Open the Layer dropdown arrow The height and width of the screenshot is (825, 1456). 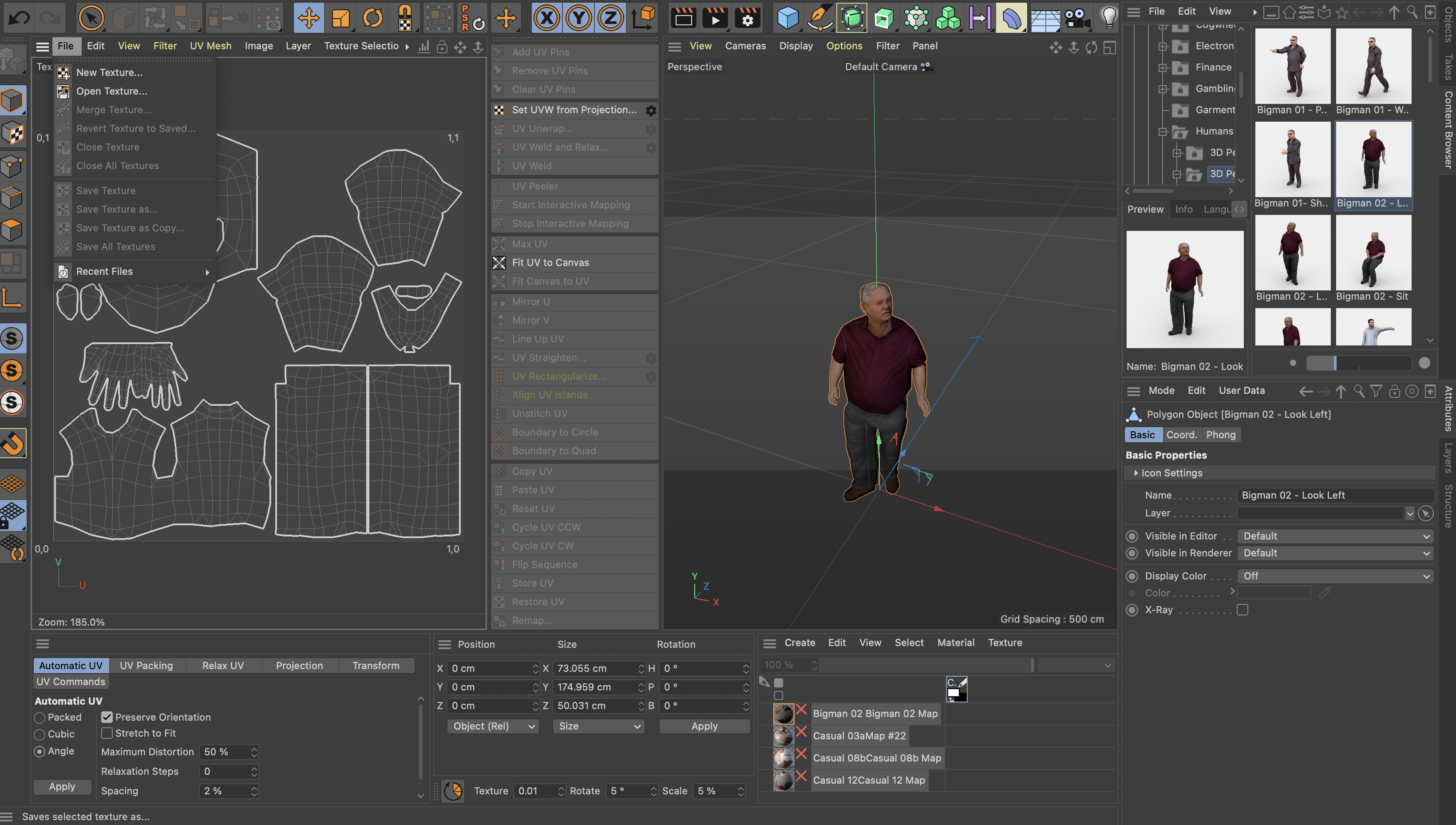[1409, 513]
